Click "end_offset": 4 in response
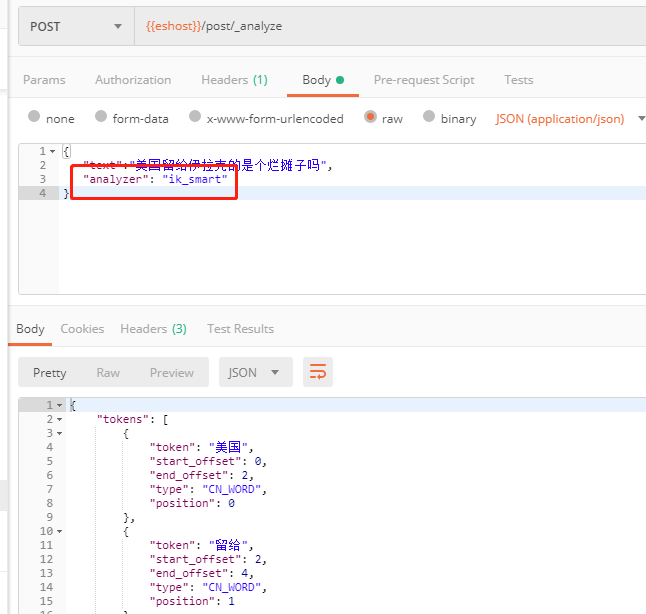This screenshot has width=646, height=614. coord(201,574)
